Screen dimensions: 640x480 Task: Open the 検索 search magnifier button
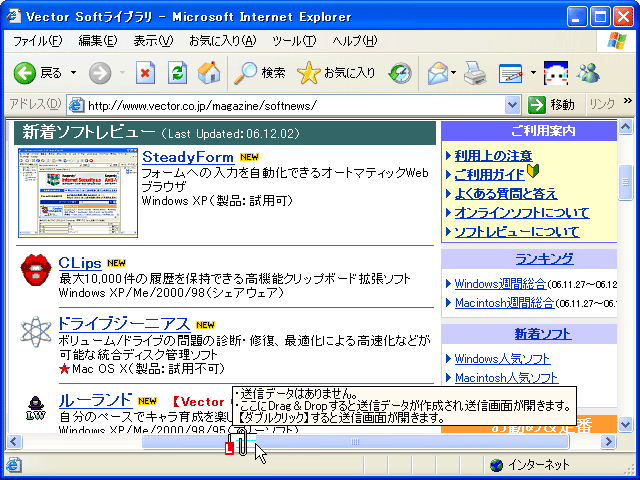click(260, 73)
